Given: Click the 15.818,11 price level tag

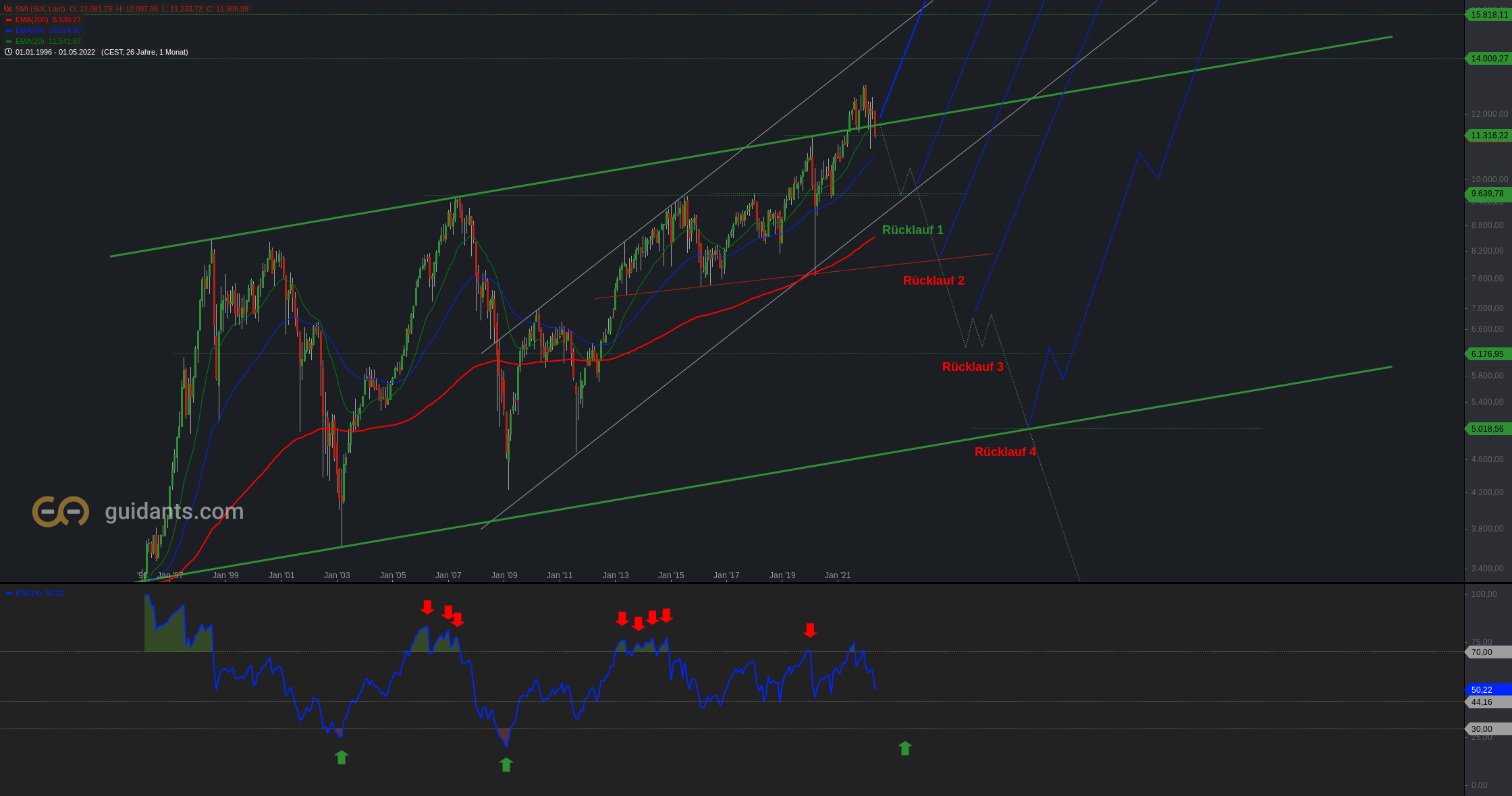Looking at the screenshot, I should point(1488,15).
